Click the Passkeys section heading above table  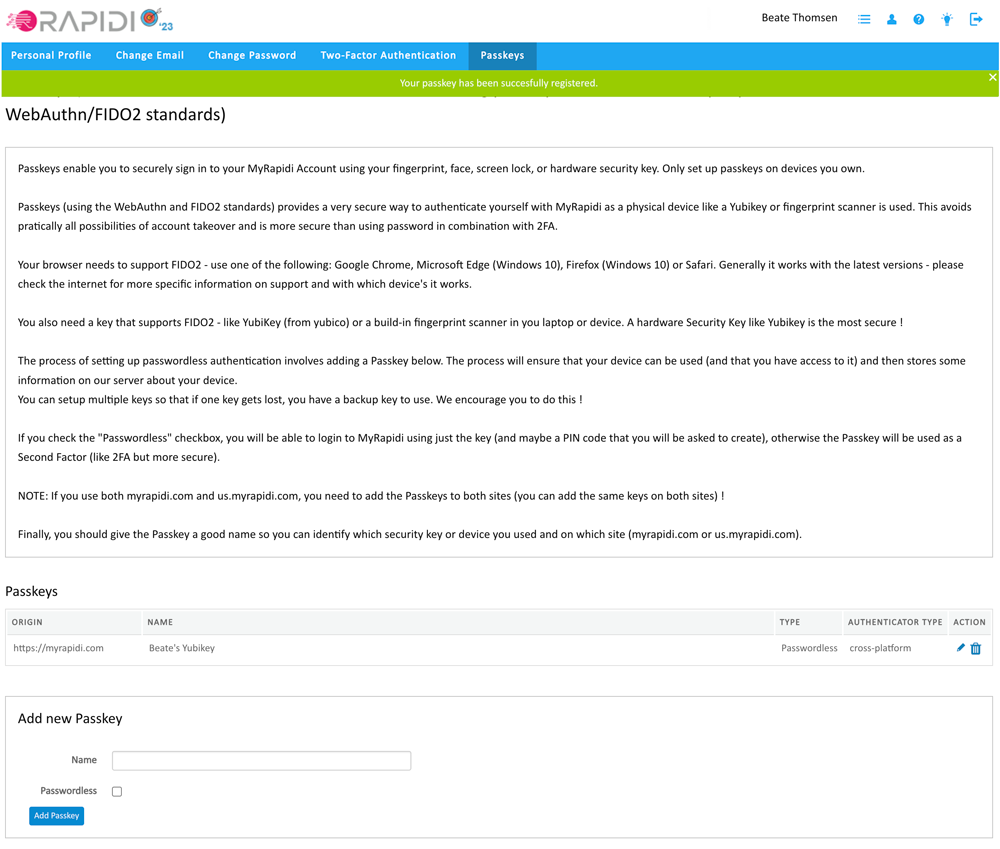[x=31, y=591]
